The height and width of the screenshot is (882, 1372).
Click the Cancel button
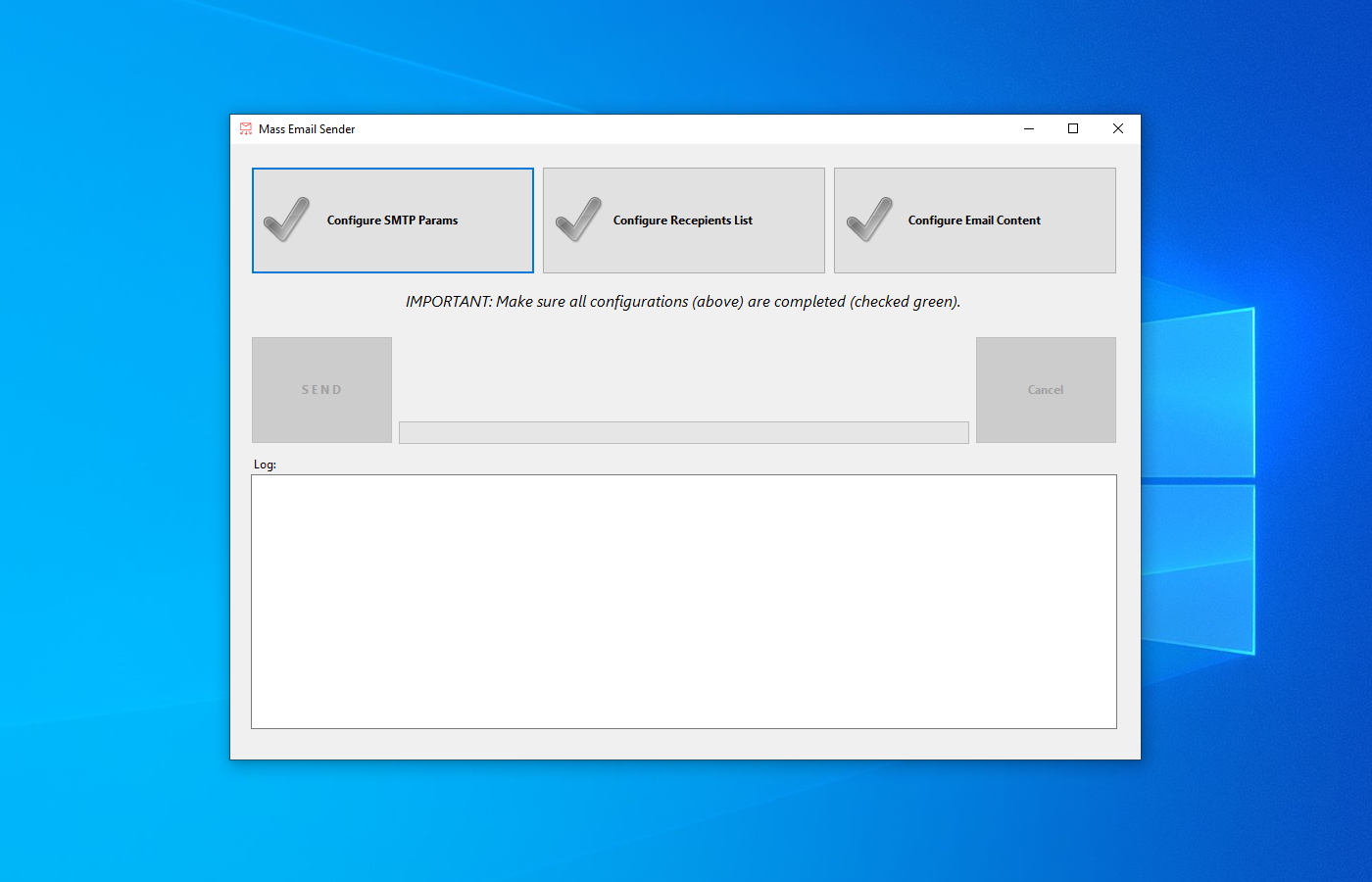[1046, 390]
